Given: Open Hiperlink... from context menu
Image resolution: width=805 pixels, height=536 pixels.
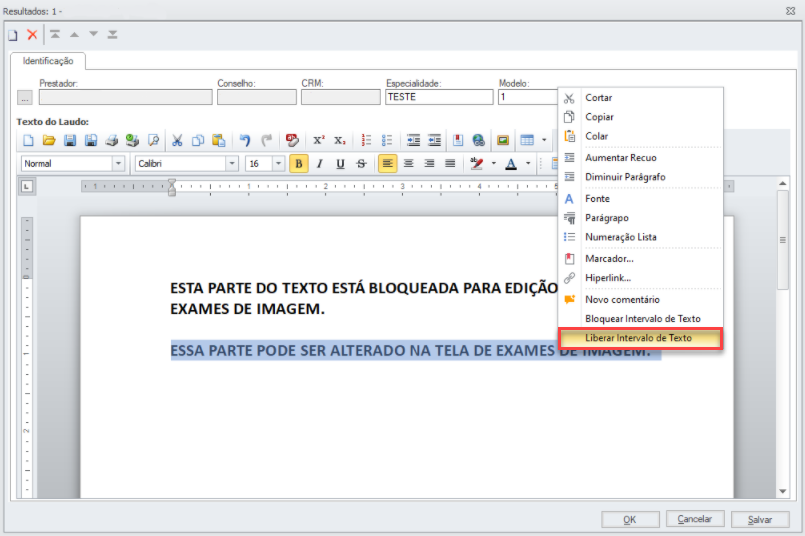Looking at the screenshot, I should tap(641, 278).
